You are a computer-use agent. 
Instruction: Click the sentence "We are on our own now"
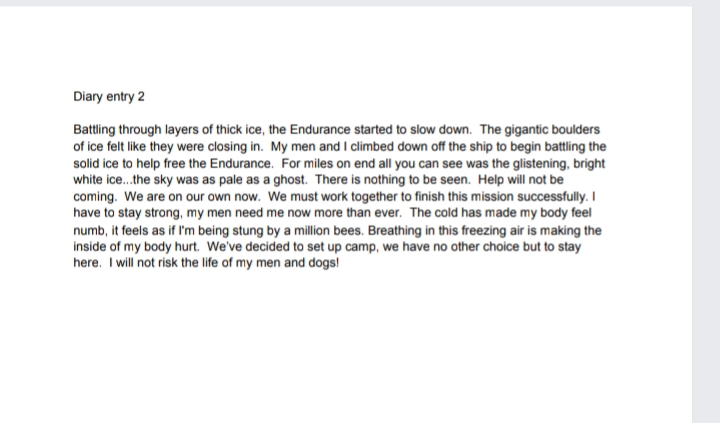pos(190,197)
